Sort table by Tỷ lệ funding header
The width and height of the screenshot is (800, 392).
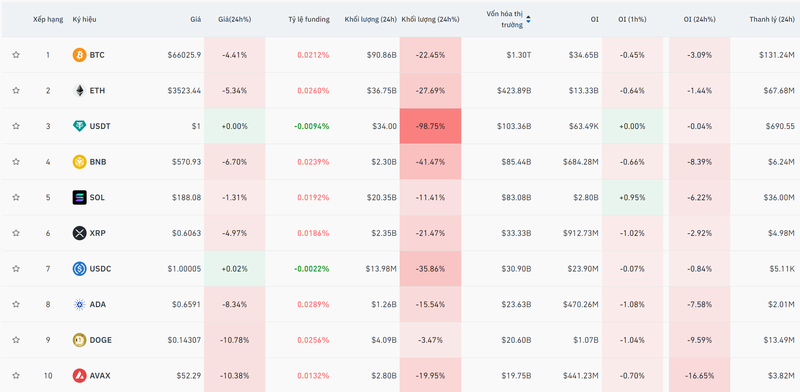click(x=309, y=19)
